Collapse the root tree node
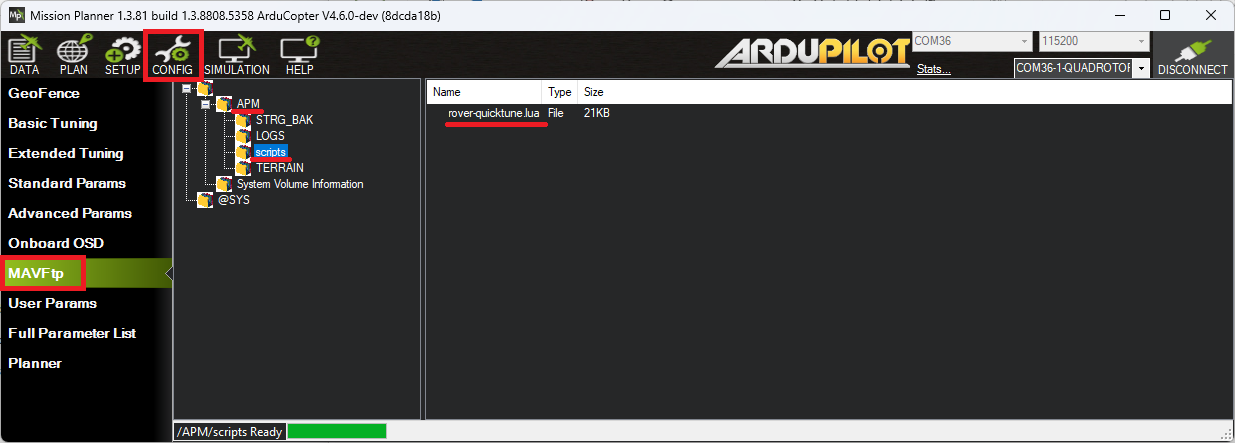This screenshot has width=1235, height=443. (187, 89)
